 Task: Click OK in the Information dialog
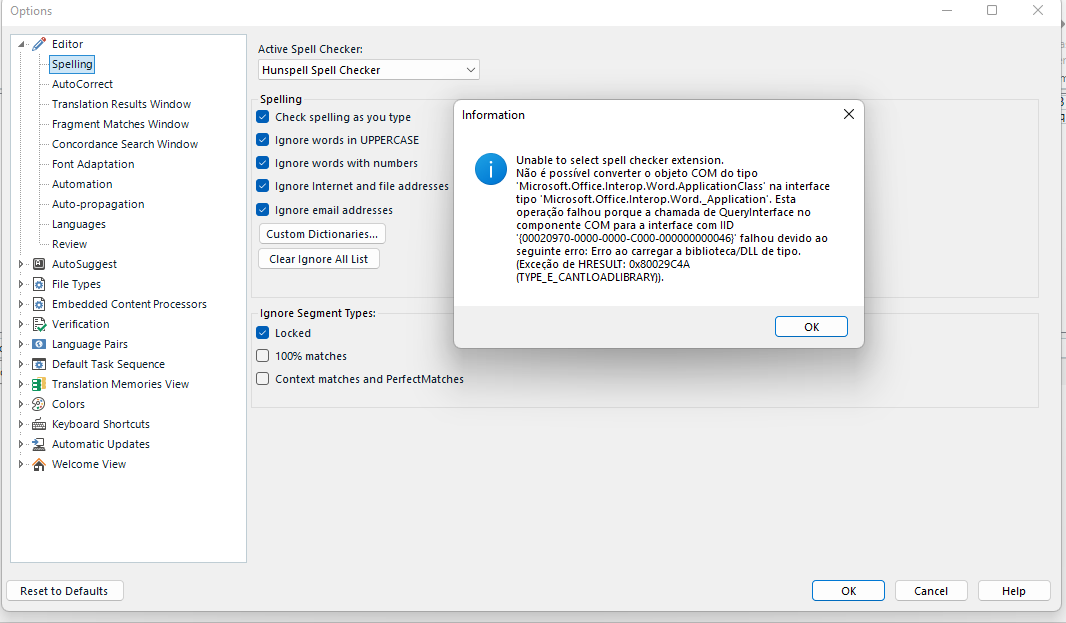(811, 326)
